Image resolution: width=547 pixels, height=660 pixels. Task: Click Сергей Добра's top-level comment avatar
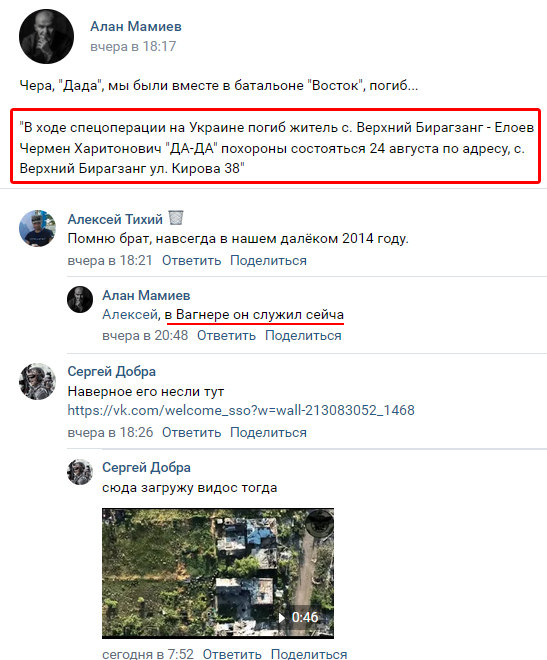(x=37, y=381)
